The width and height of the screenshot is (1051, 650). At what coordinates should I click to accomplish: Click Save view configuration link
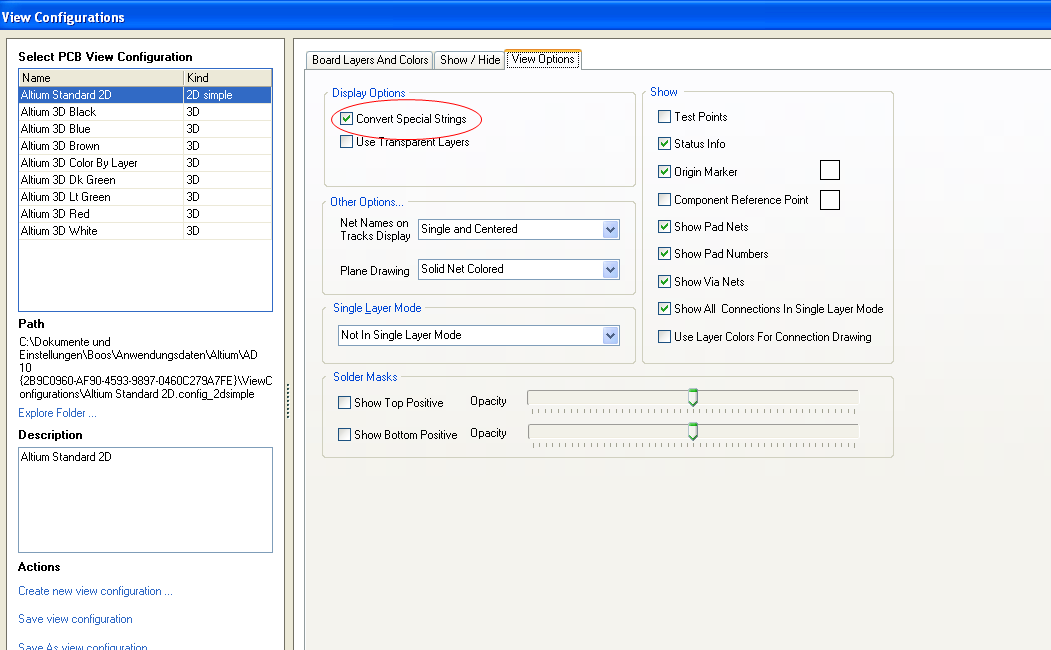tap(75, 619)
